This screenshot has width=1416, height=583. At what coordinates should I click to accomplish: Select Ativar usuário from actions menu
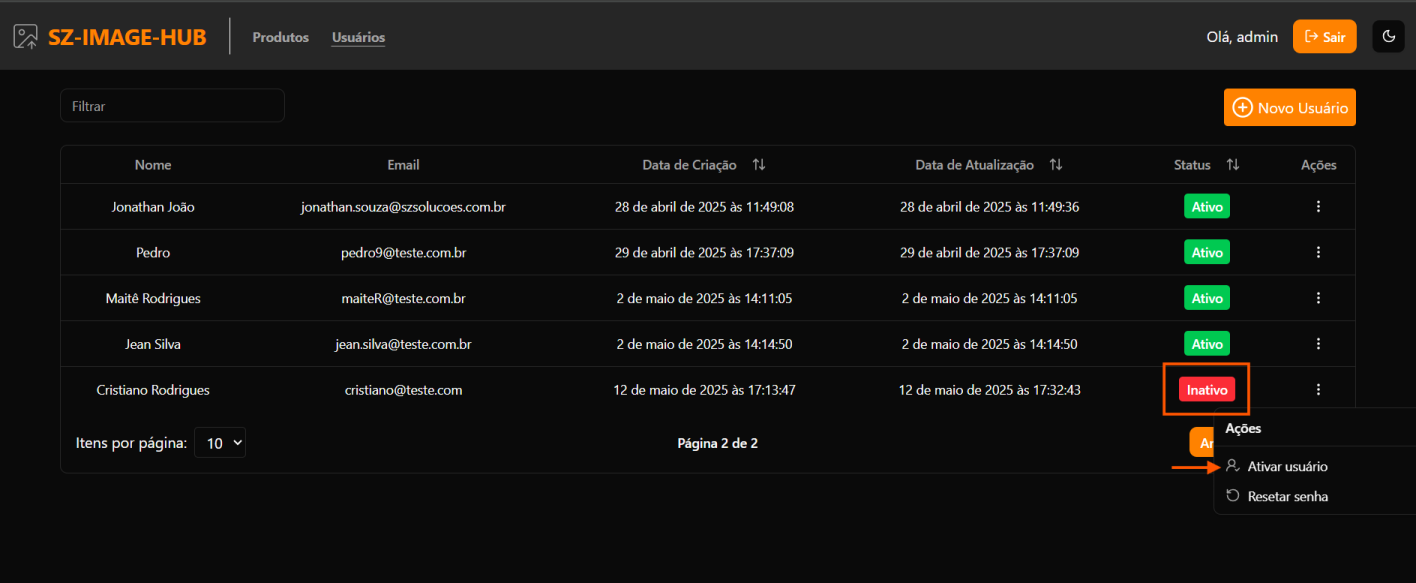coord(1287,467)
